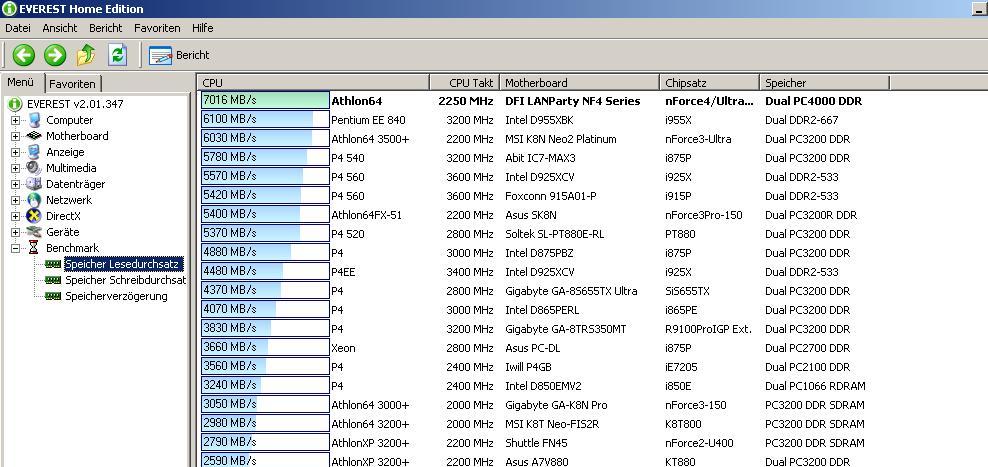Select the Multimedia icon in tree
The height and width of the screenshot is (467, 988).
pyautogui.click(x=34, y=168)
